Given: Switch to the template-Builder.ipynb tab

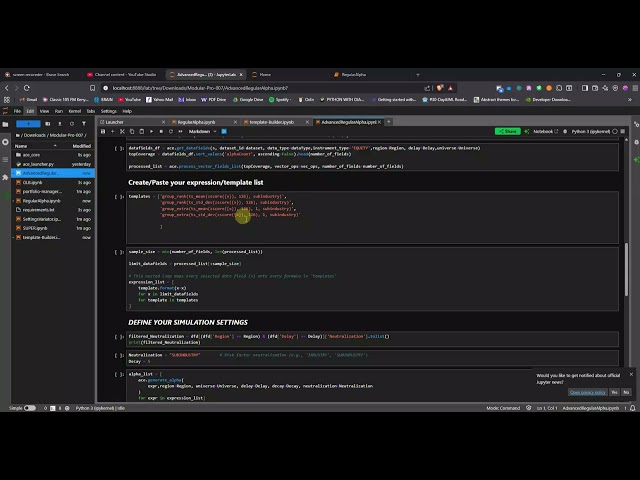Looking at the screenshot, I should 275,122.
